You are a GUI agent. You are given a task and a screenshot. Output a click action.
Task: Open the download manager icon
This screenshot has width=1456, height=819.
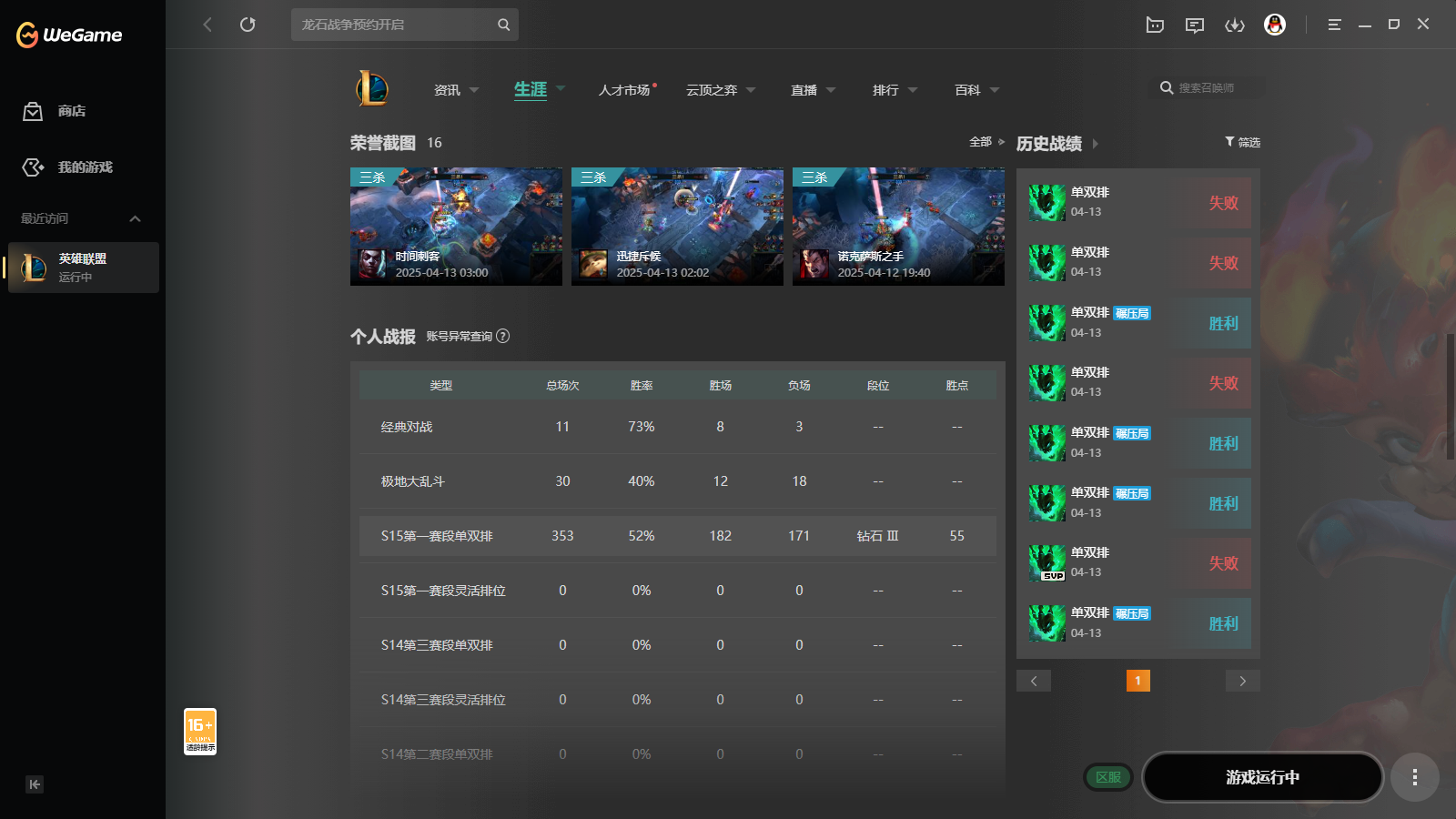coord(1235,25)
